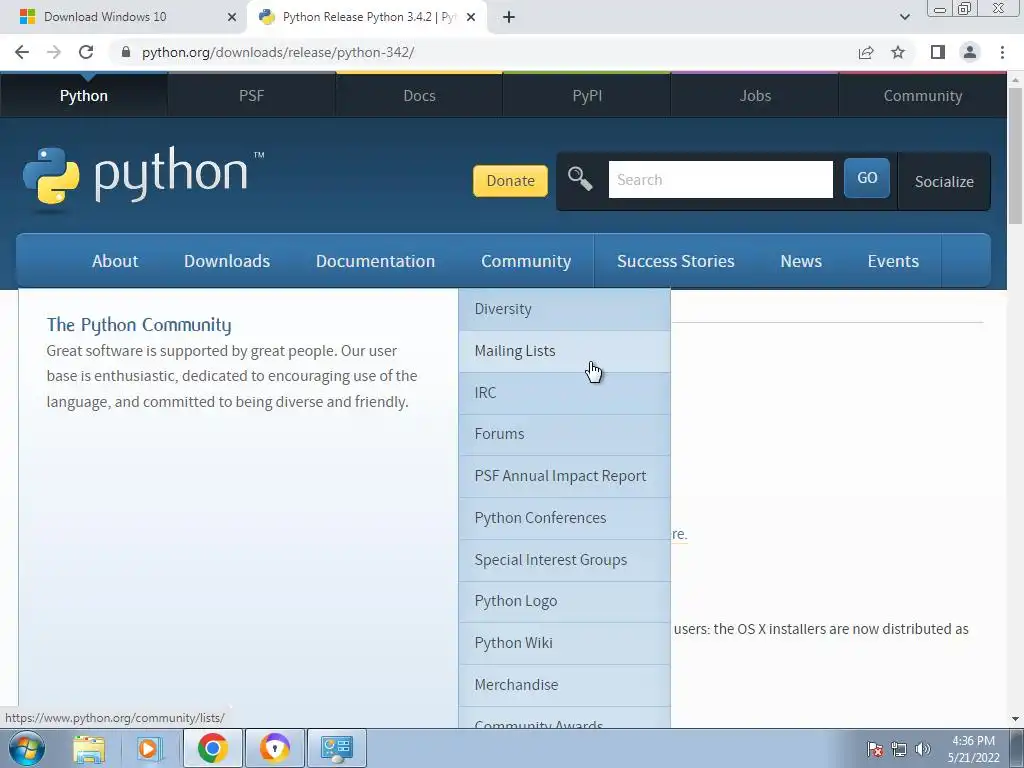Select the Python Release Python 3.4.2 tab

369,17
